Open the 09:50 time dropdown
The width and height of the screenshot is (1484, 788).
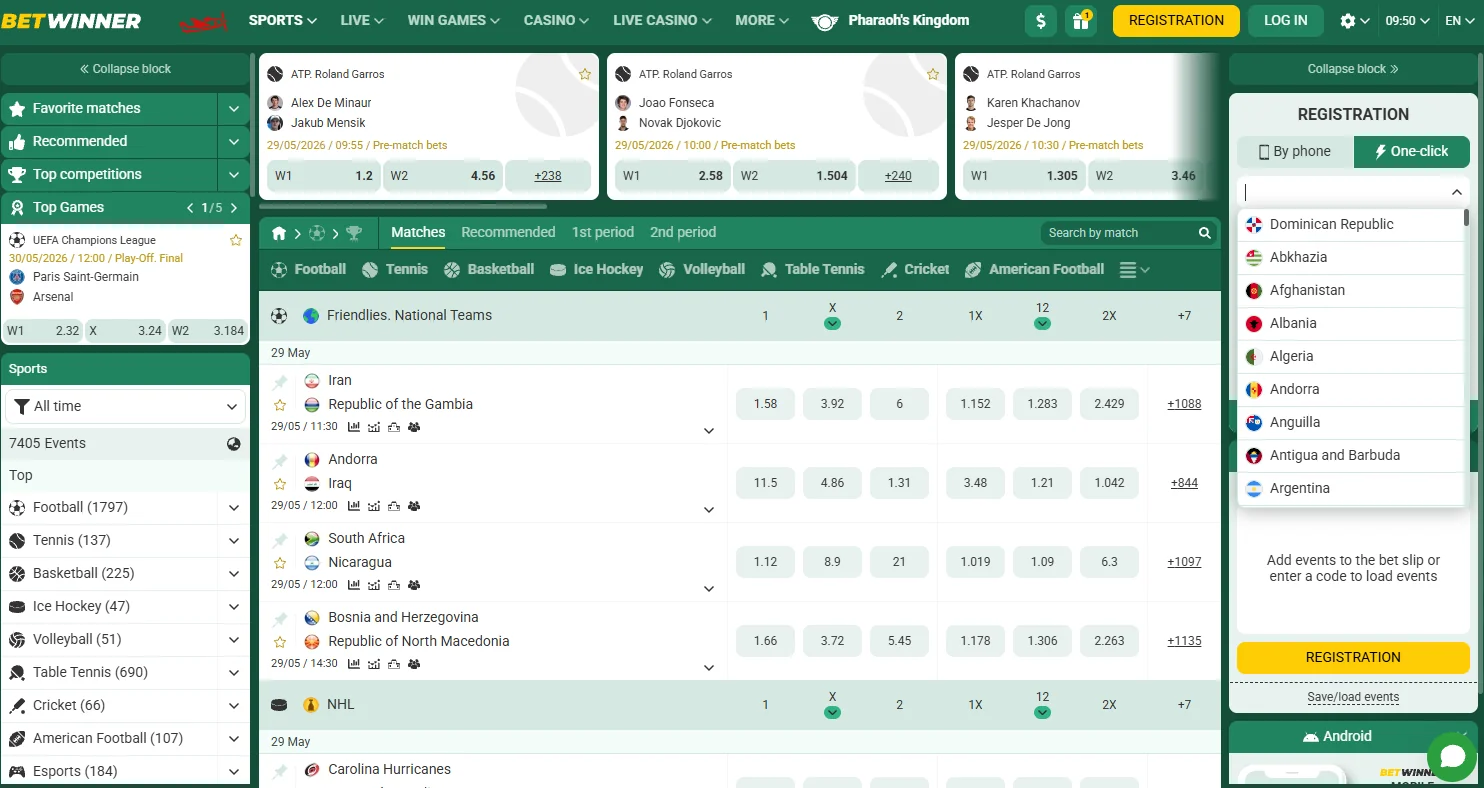point(1407,20)
